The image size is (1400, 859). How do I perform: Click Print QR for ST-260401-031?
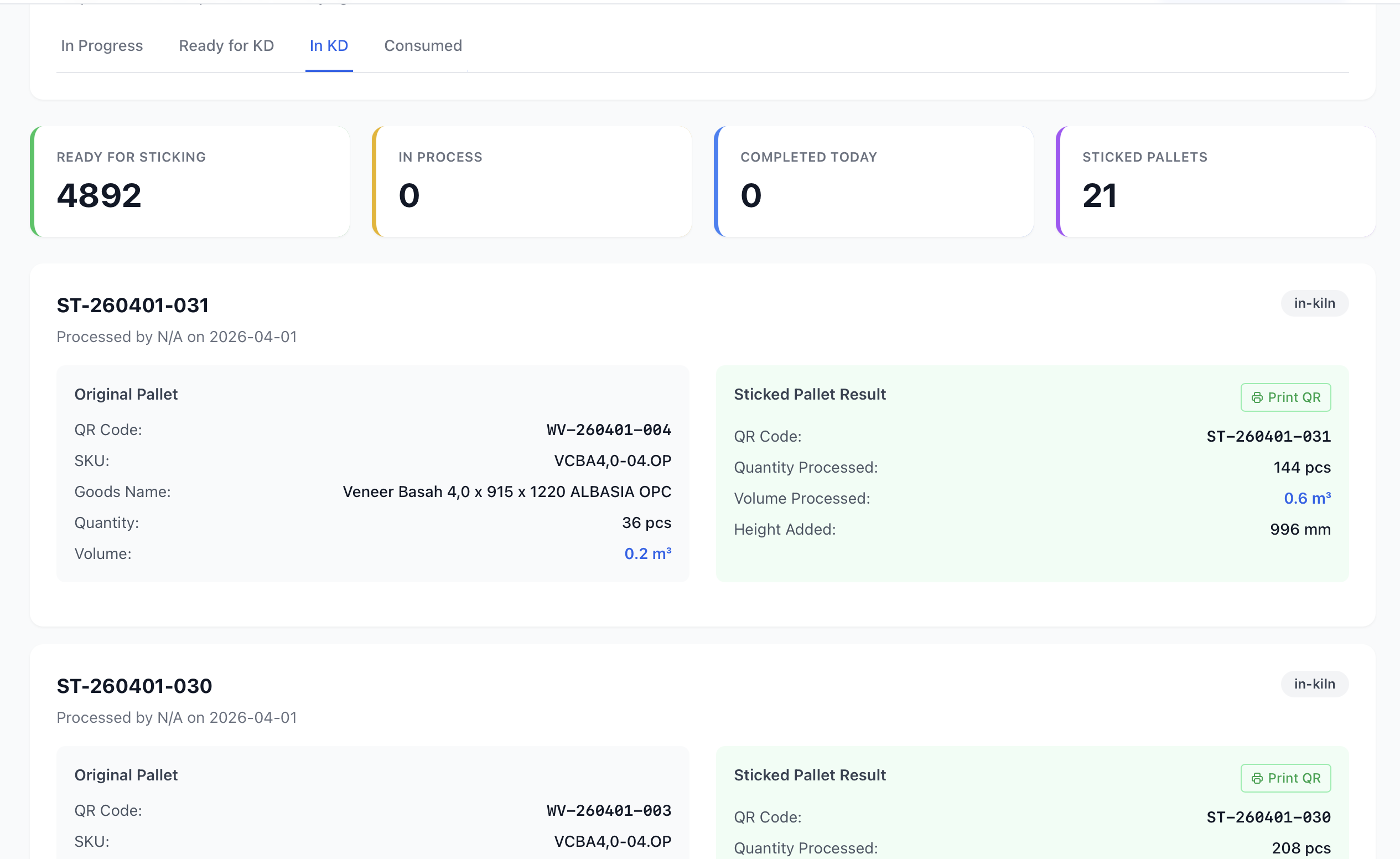pyautogui.click(x=1285, y=397)
